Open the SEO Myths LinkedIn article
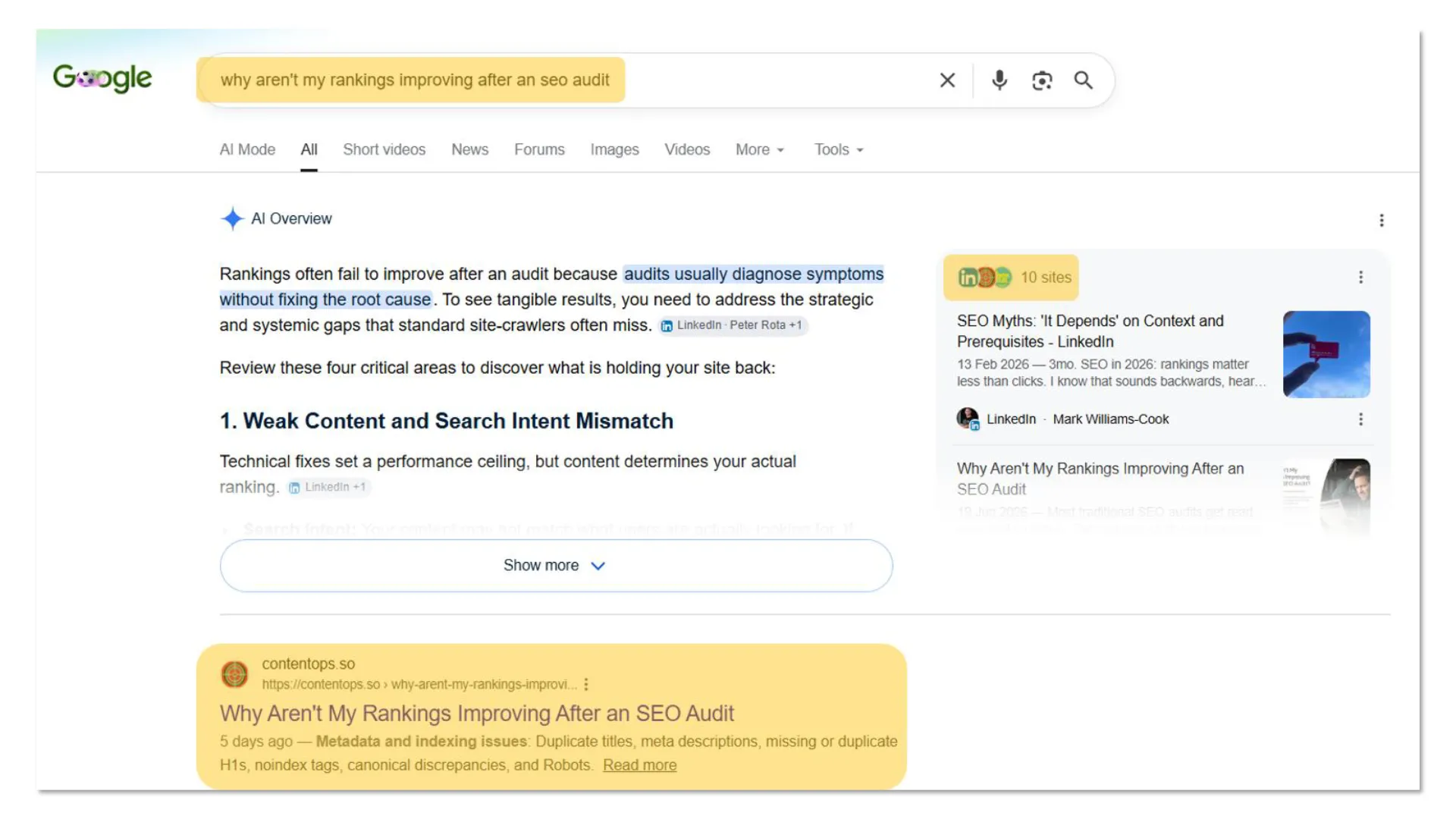 click(x=1090, y=331)
